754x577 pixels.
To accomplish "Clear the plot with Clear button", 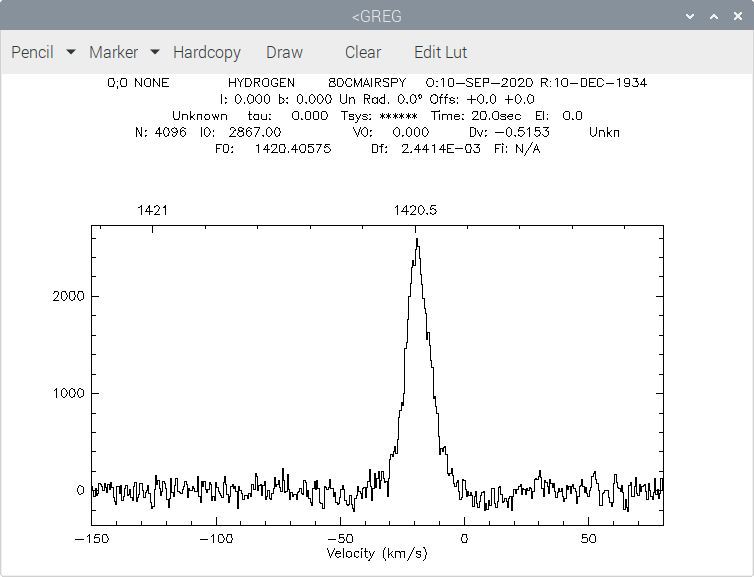I will (x=363, y=52).
